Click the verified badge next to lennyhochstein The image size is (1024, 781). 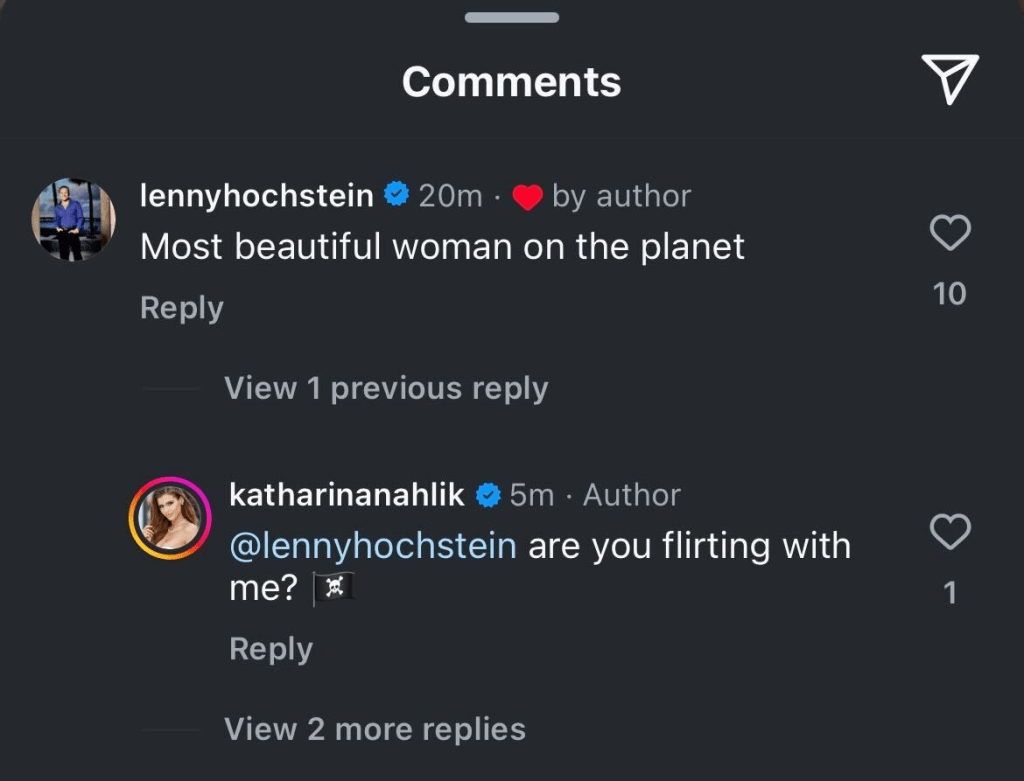[397, 195]
